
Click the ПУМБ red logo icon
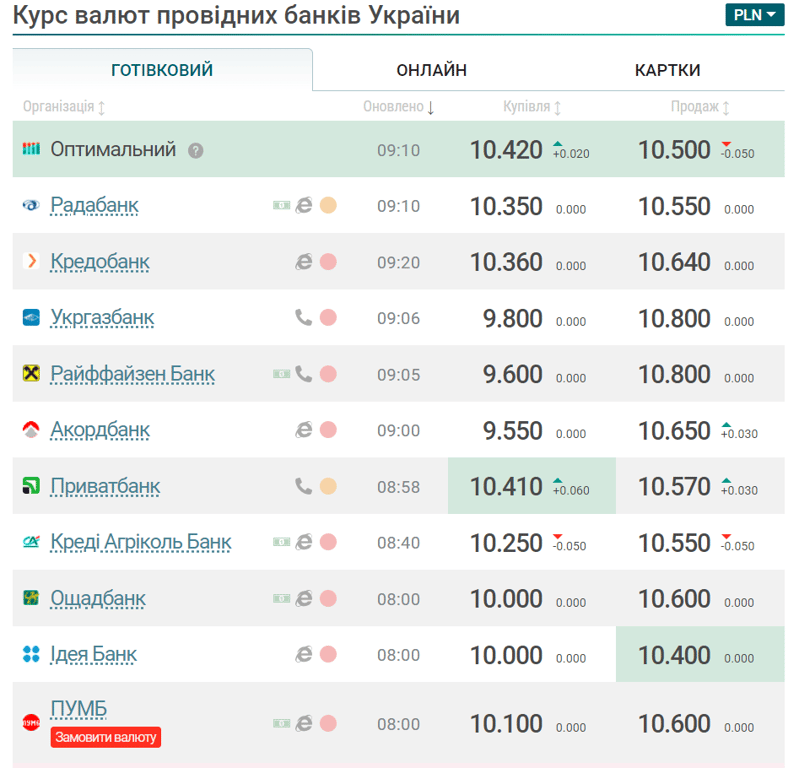31,723
